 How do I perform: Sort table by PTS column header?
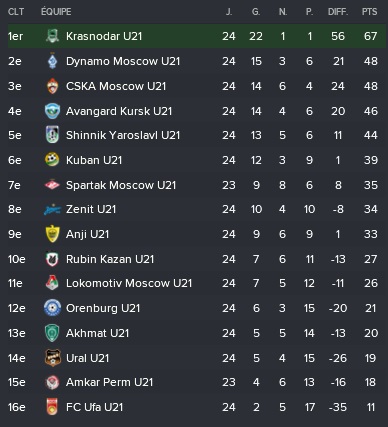click(369, 12)
